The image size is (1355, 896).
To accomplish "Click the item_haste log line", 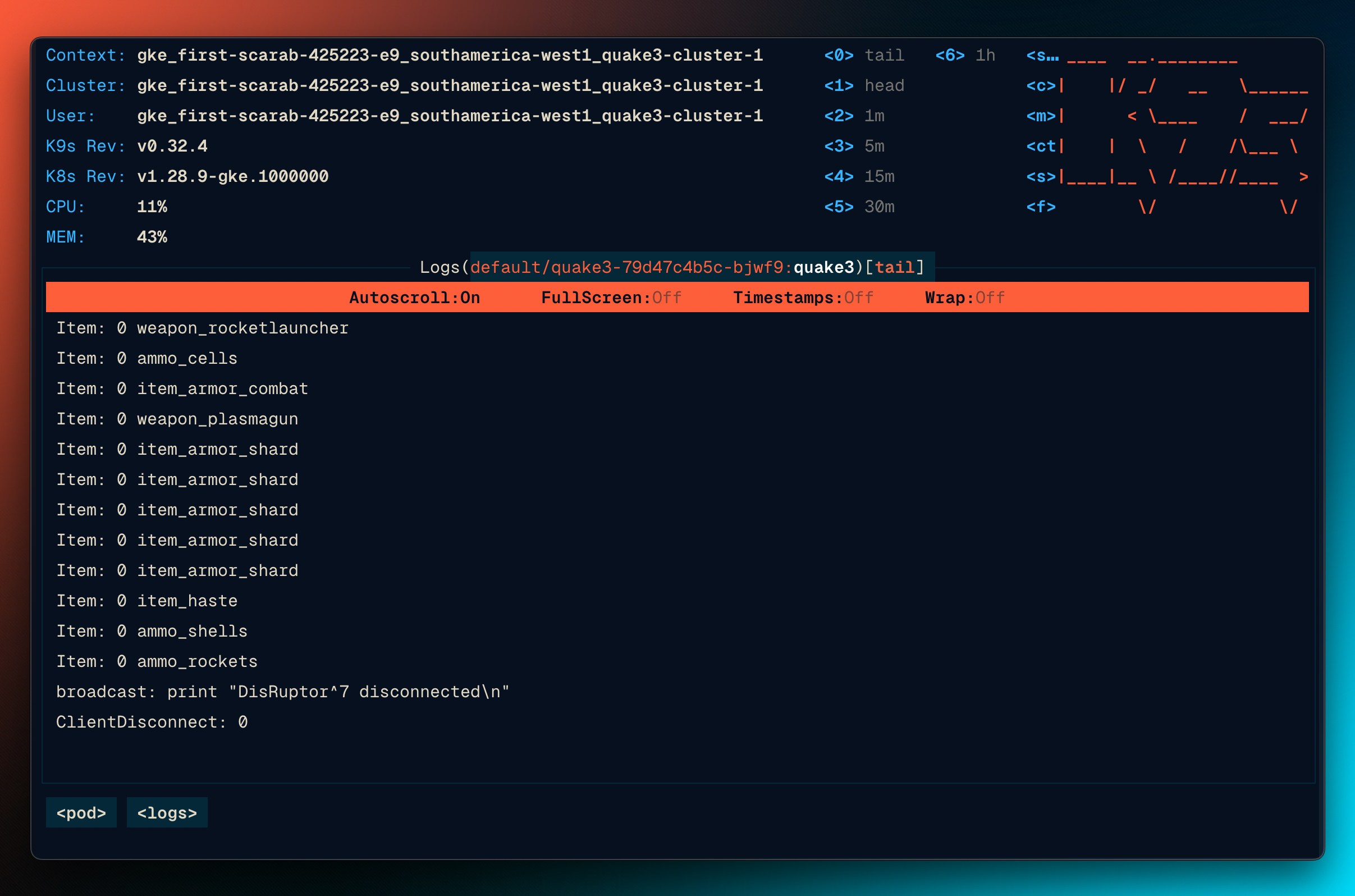I will [147, 601].
